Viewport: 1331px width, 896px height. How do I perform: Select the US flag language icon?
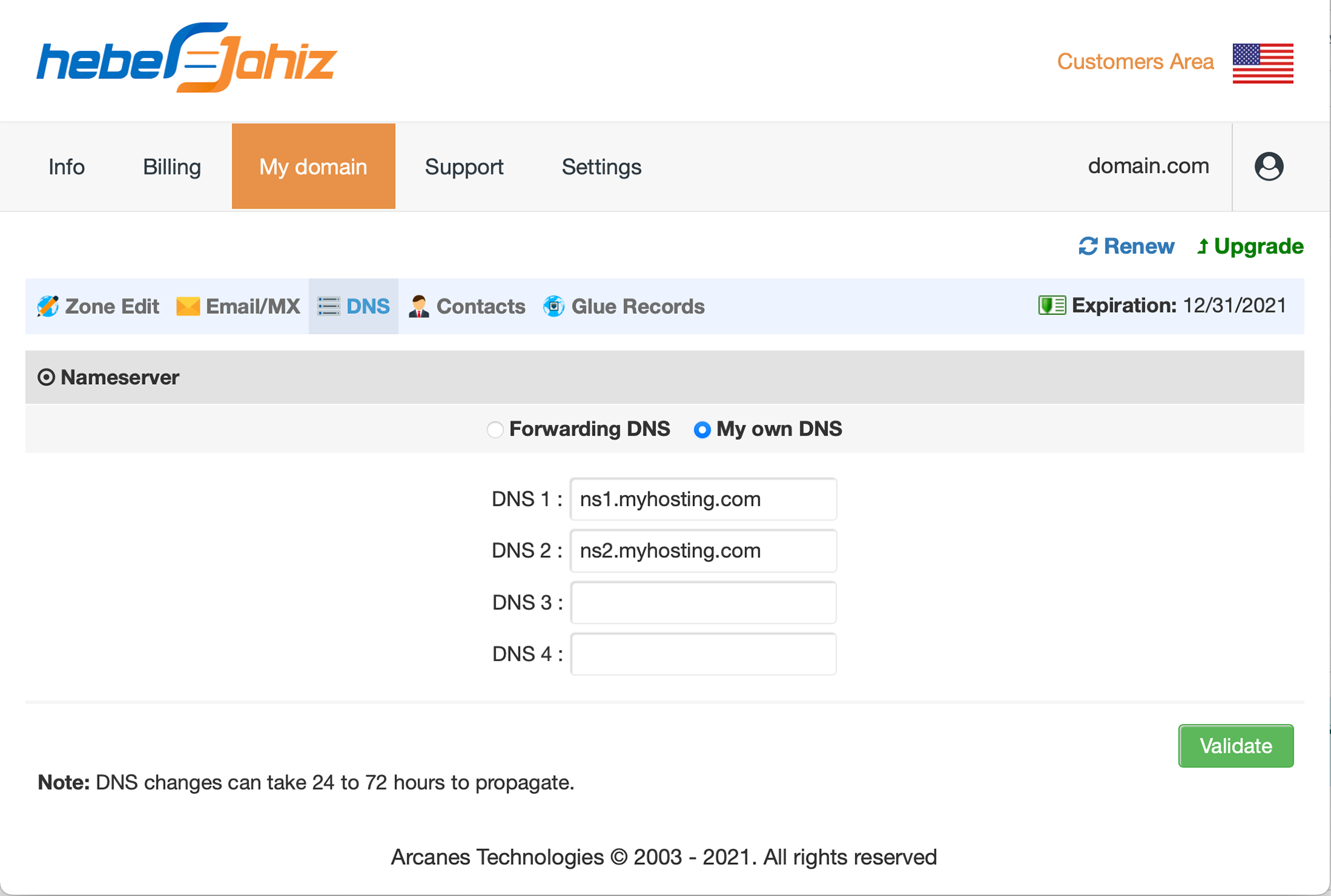pyautogui.click(x=1262, y=63)
